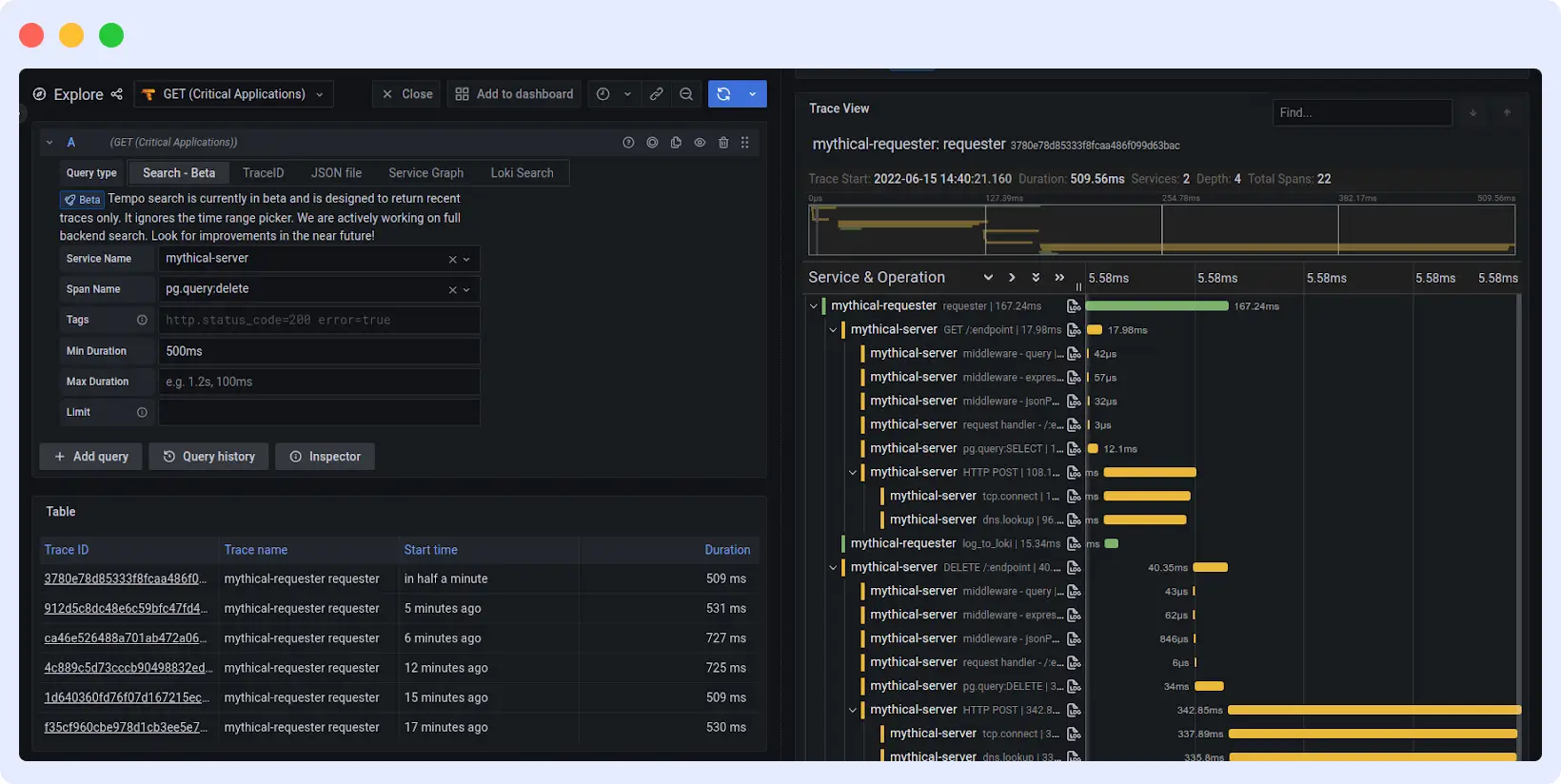
Task: Switch to the Service Graph query type
Action: pyautogui.click(x=425, y=173)
